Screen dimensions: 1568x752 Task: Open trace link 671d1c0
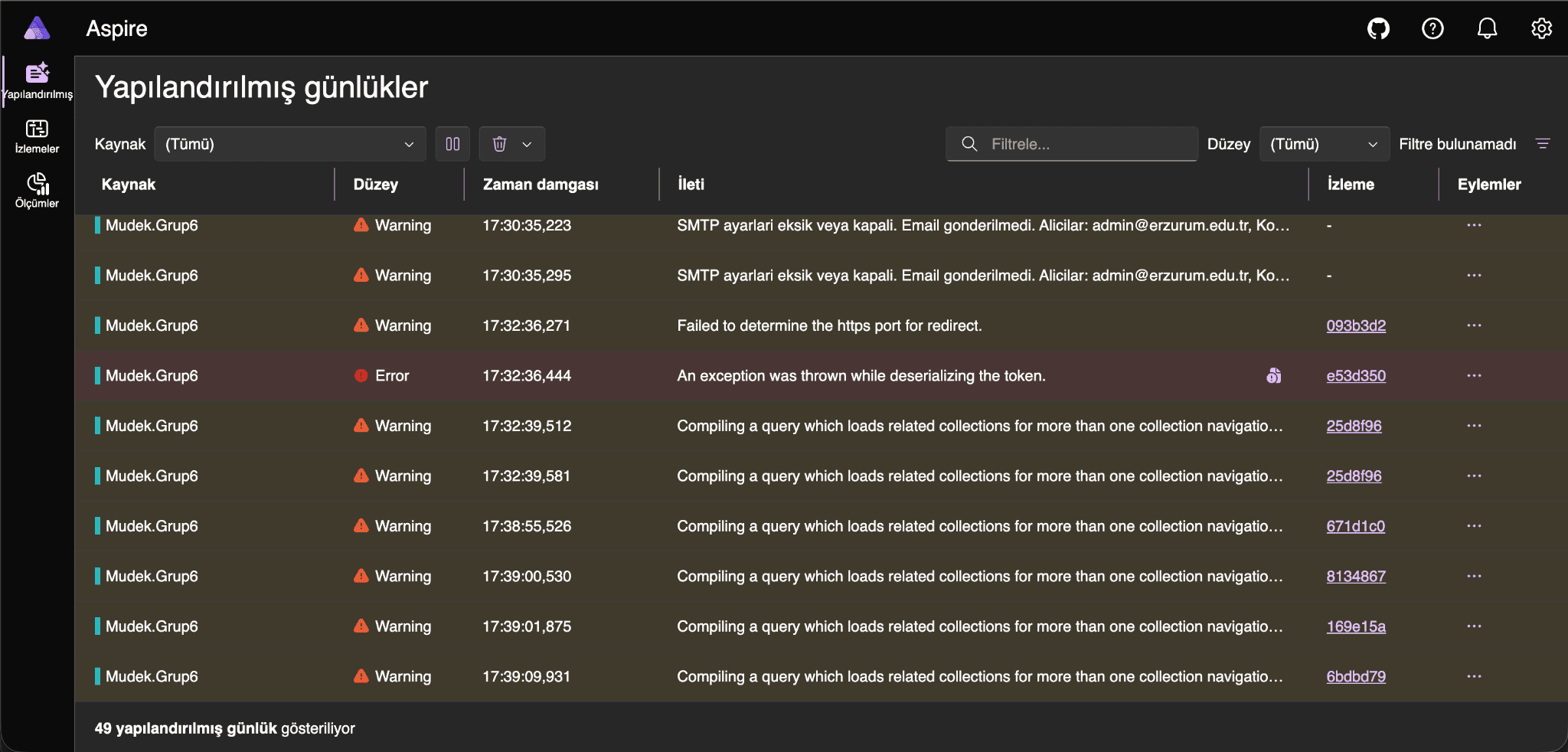[1355, 526]
